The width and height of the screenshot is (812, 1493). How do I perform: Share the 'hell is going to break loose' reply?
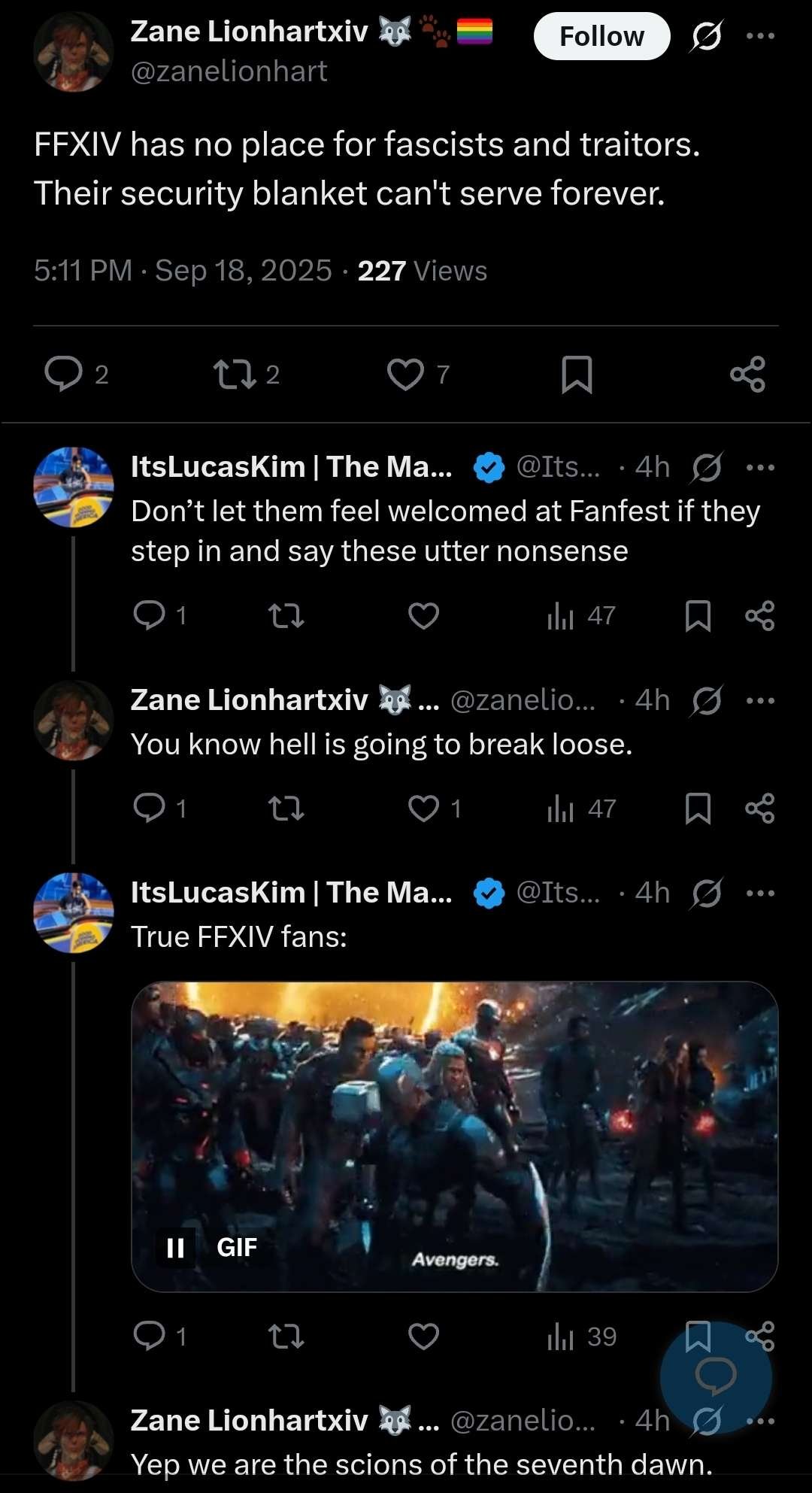coord(759,809)
